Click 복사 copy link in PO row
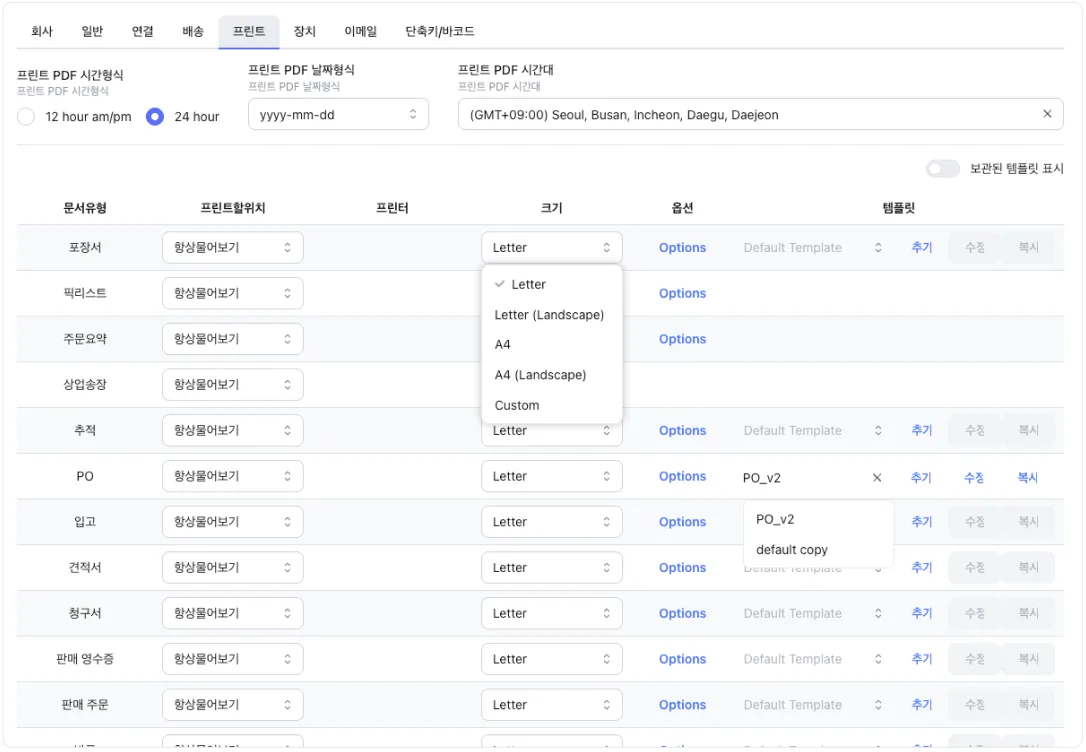The image size is (1086, 752). click(x=1028, y=477)
